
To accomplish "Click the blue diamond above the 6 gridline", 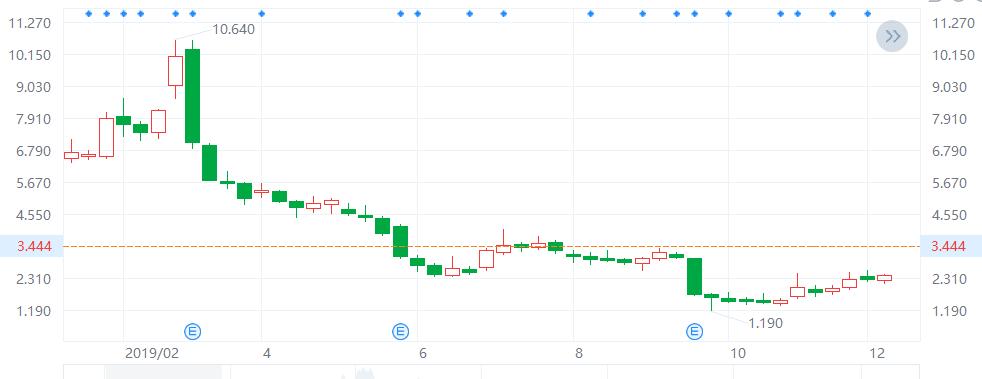I will click(418, 13).
